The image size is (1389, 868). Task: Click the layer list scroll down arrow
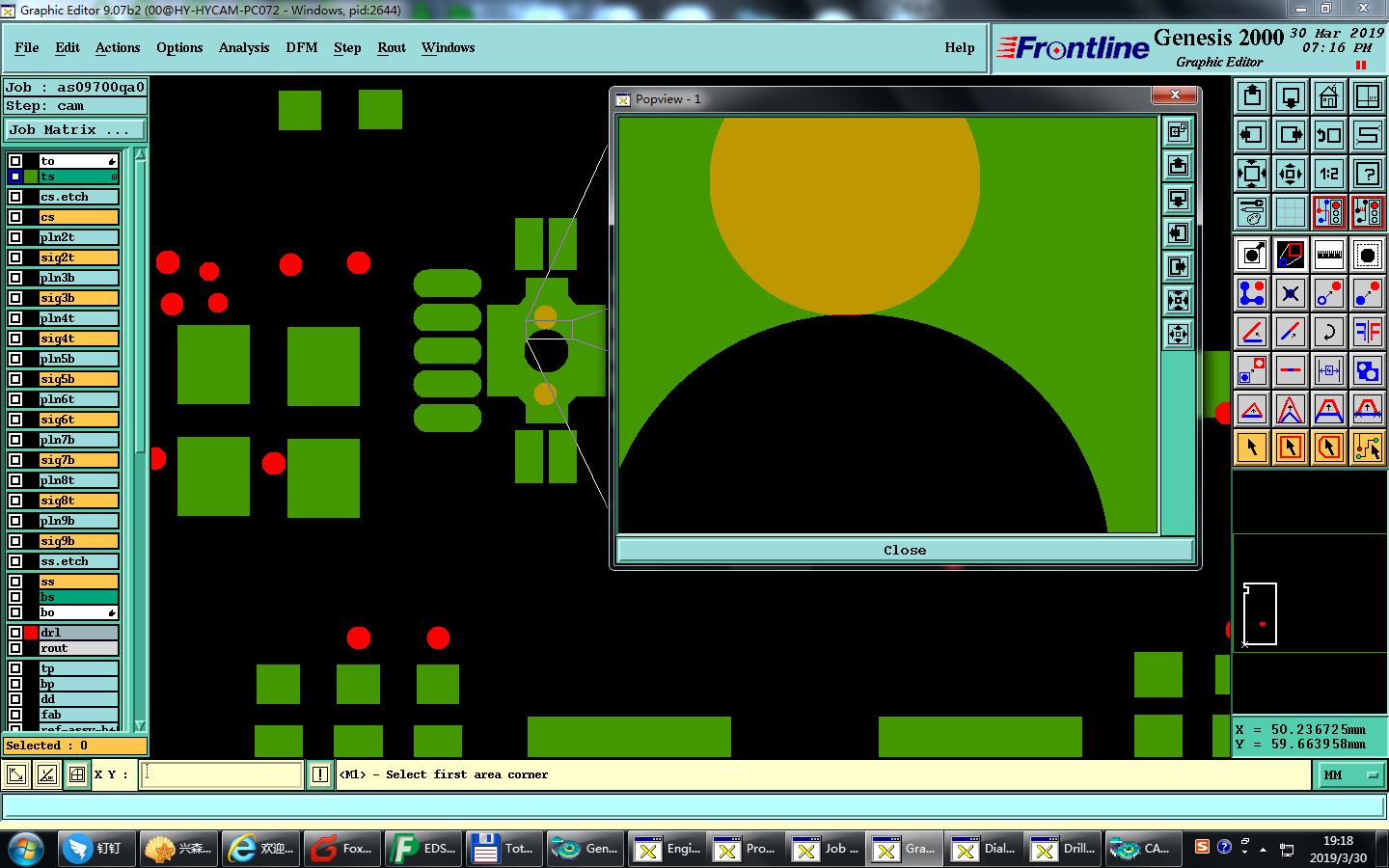(x=140, y=725)
